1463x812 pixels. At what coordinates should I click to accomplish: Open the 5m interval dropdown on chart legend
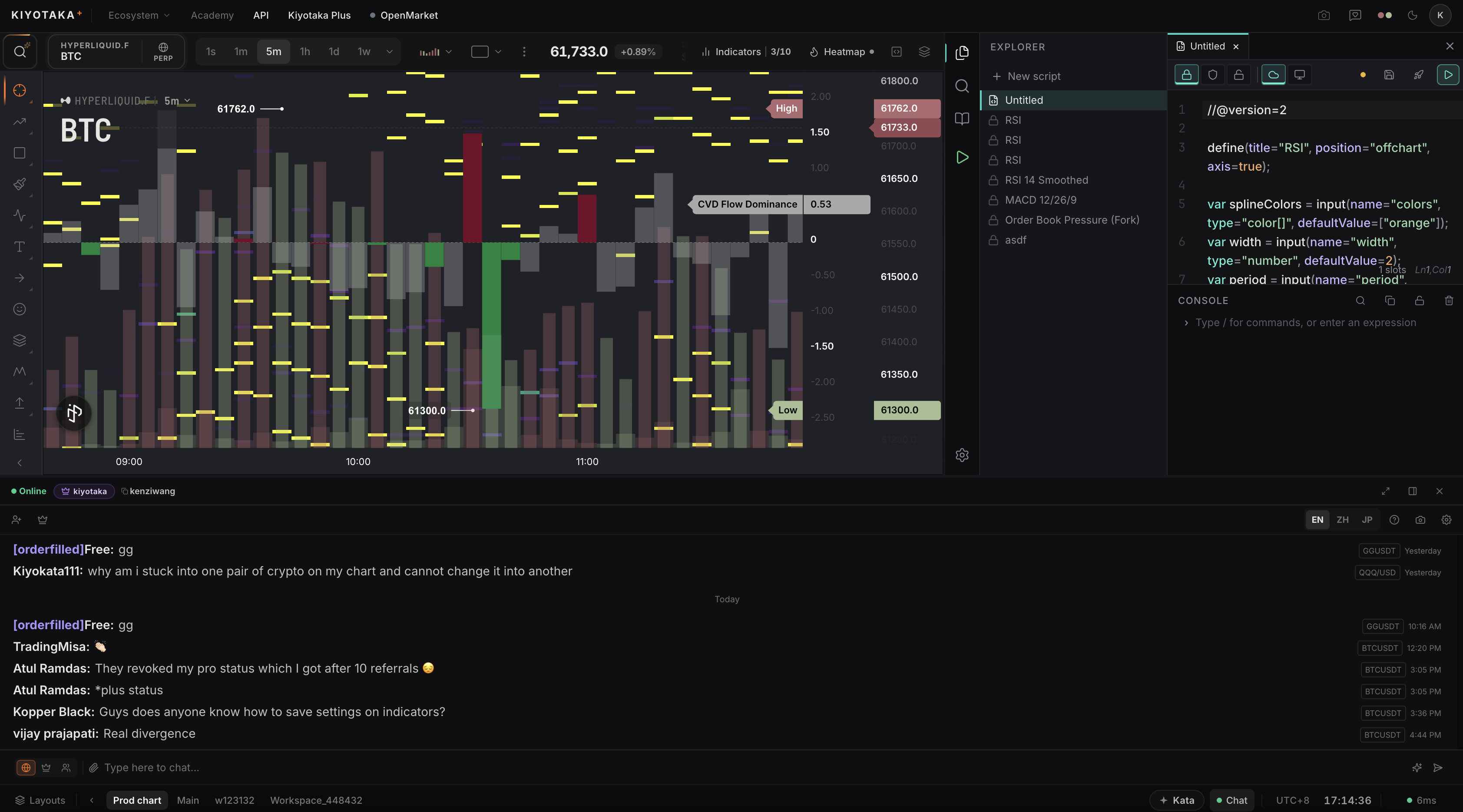pyautogui.click(x=177, y=100)
